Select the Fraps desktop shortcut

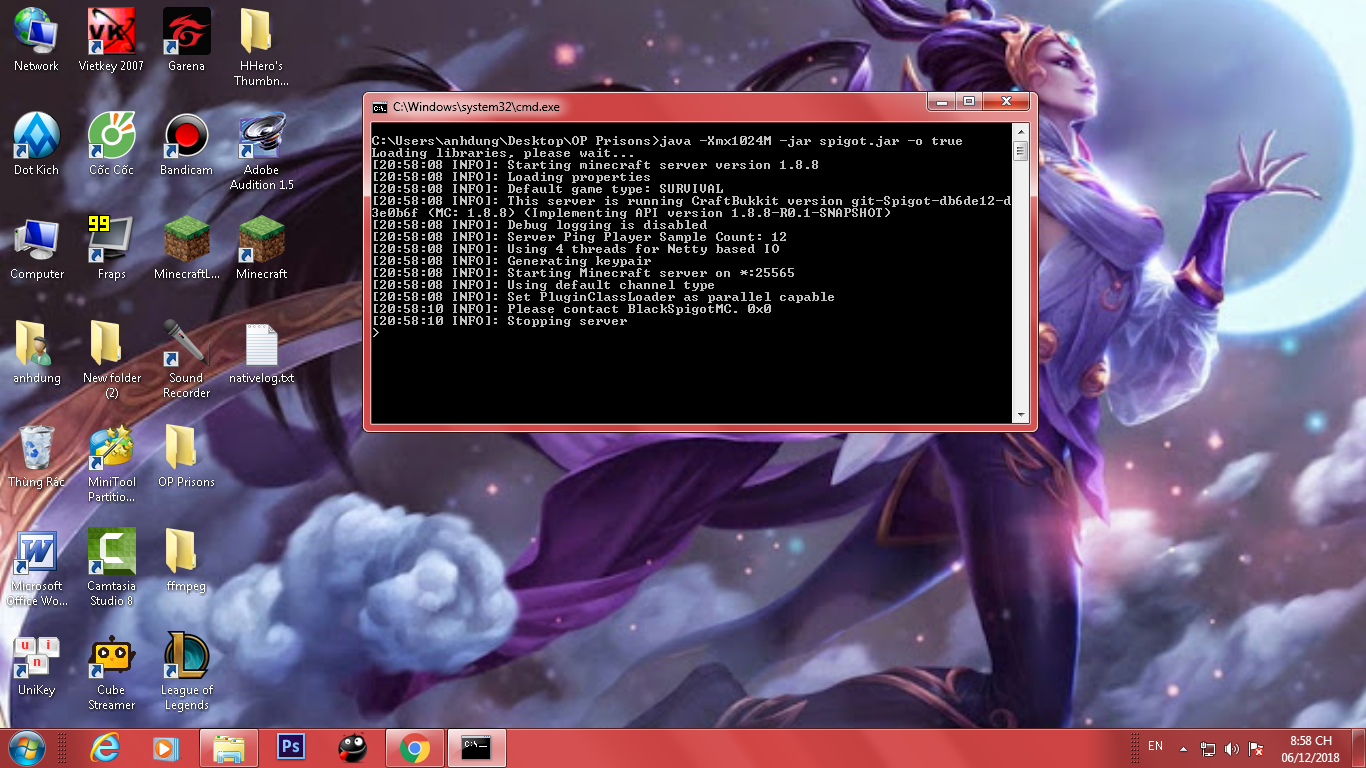point(111,248)
